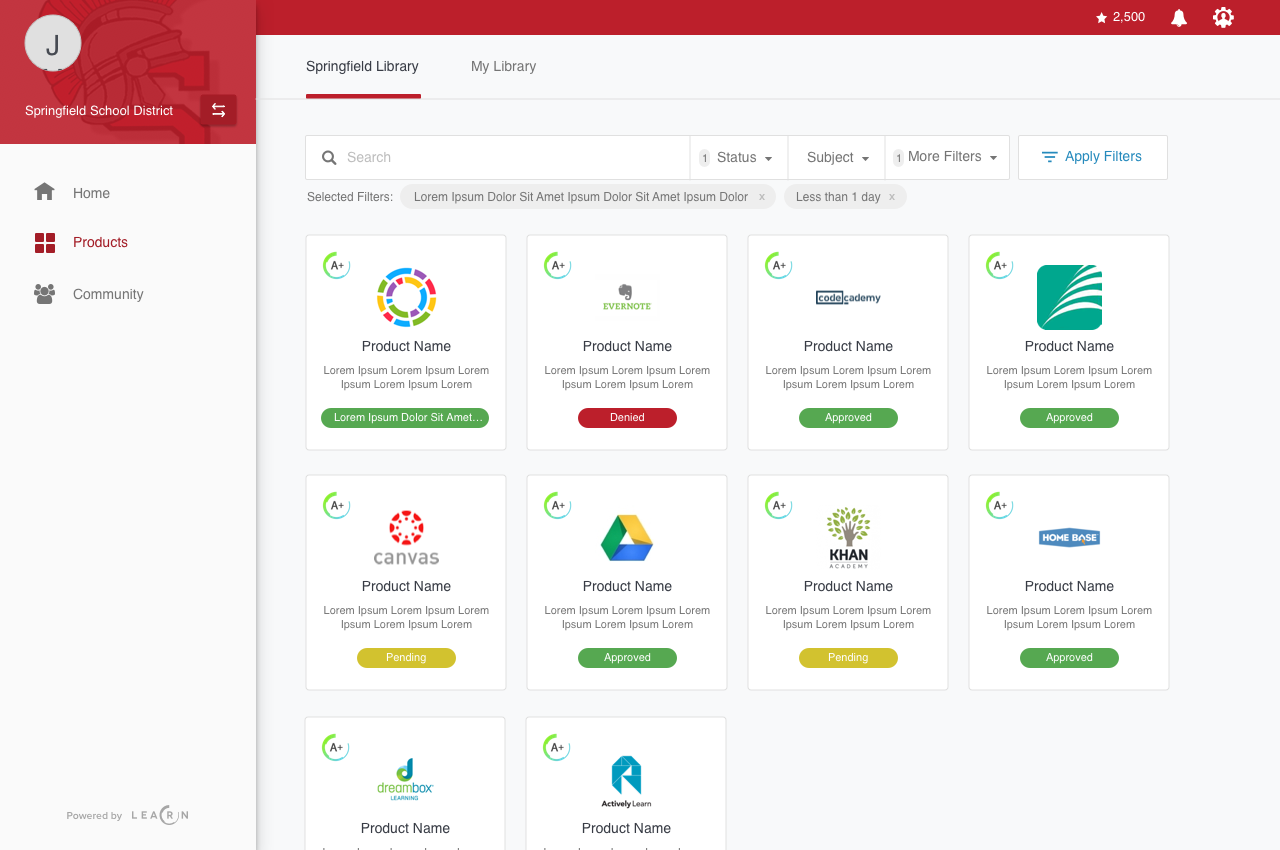Click the Denied status badge on Evernote
This screenshot has height=850, width=1280.
point(627,418)
